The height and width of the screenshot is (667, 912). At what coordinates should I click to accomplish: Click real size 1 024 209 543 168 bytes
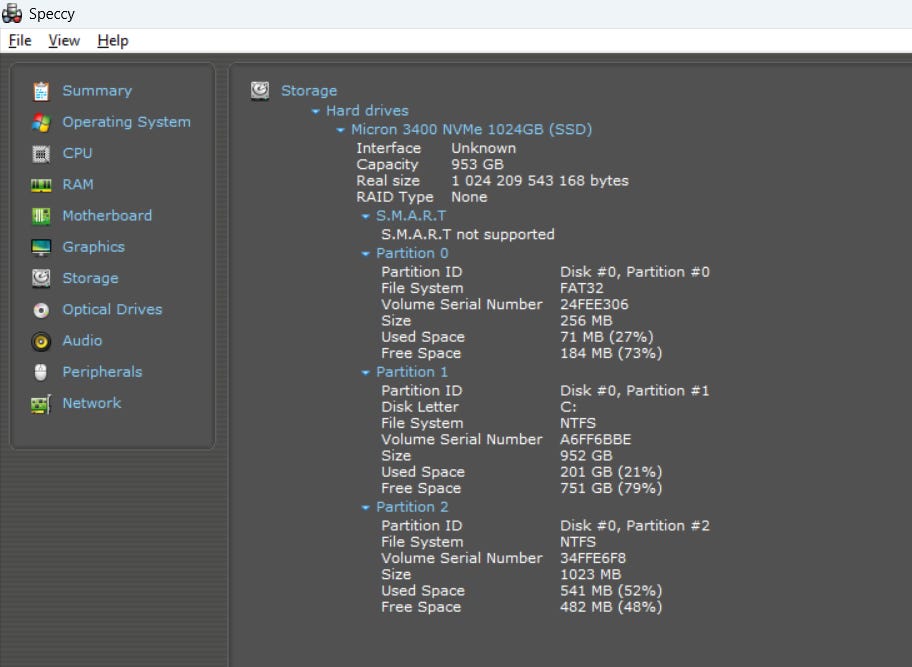pyautogui.click(x=540, y=181)
